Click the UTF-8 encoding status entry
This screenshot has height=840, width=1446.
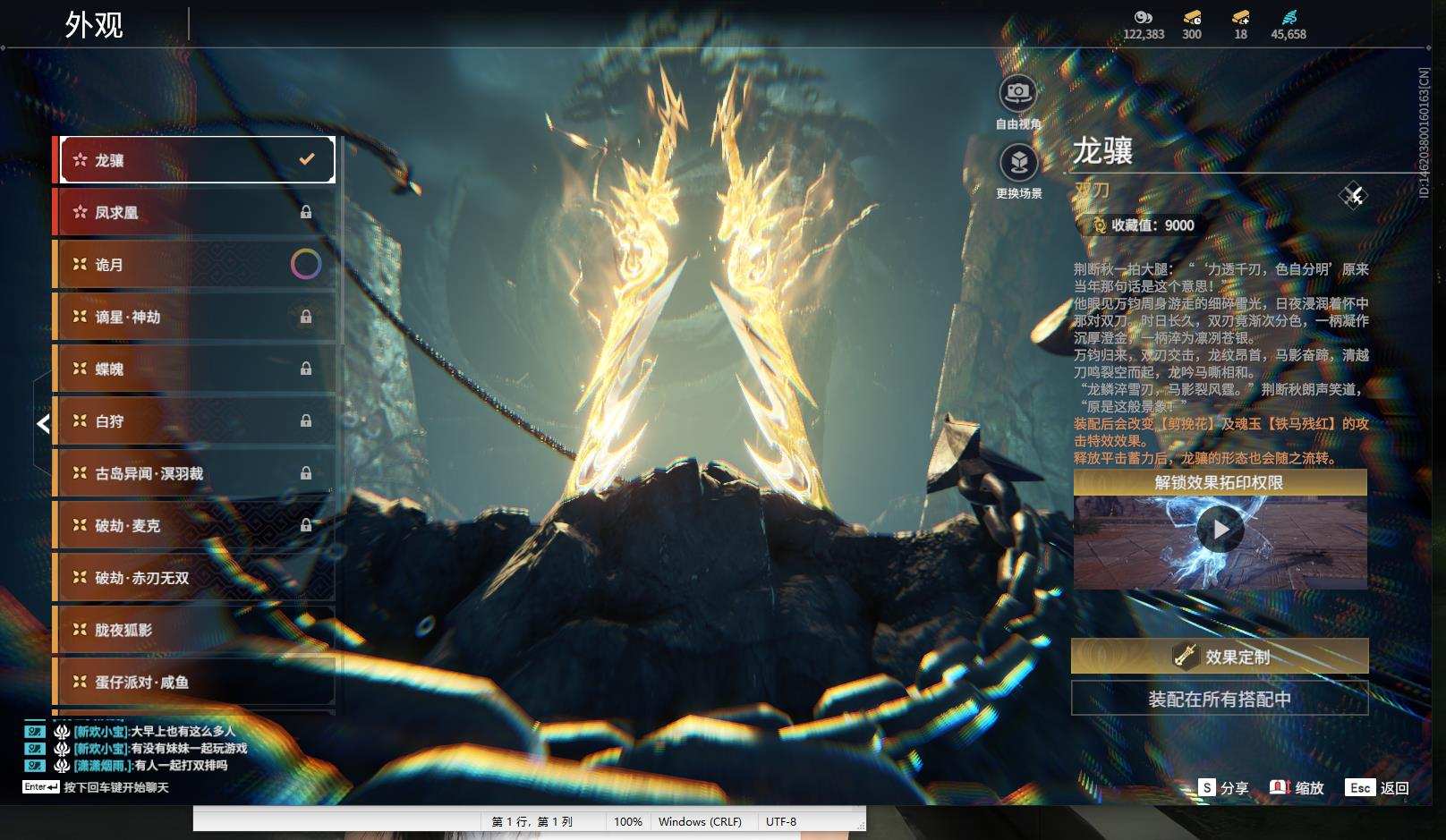click(x=781, y=821)
